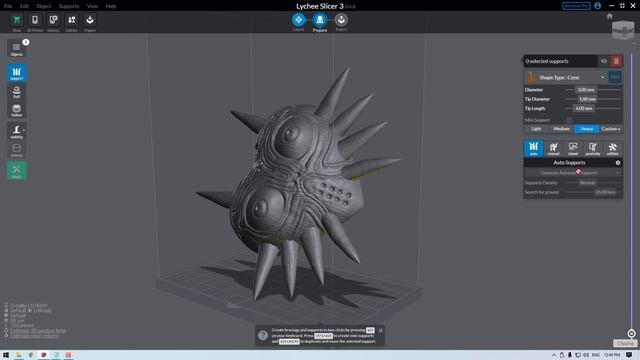The height and width of the screenshot is (360, 640).
Task: Click the PRO button beside Shape Type
Action: (x=615, y=77)
